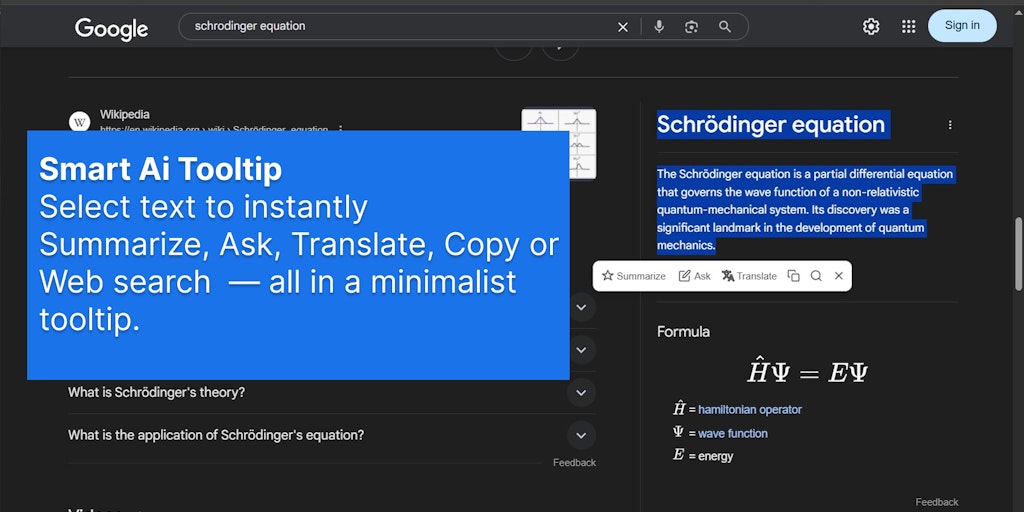Click Feedback under the knowledge panel
This screenshot has width=1024, height=512.
(x=936, y=502)
